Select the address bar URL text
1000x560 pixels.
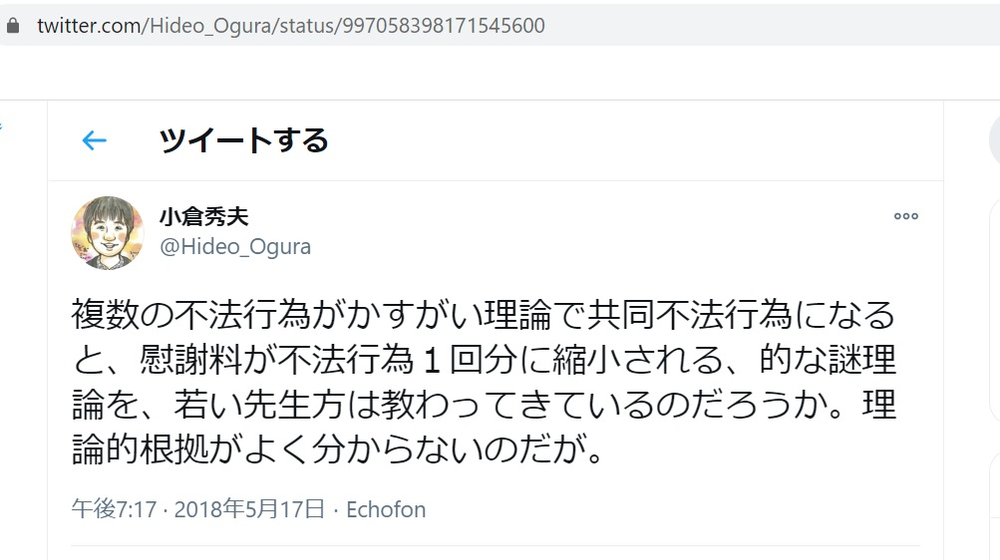pyautogui.click(x=291, y=26)
